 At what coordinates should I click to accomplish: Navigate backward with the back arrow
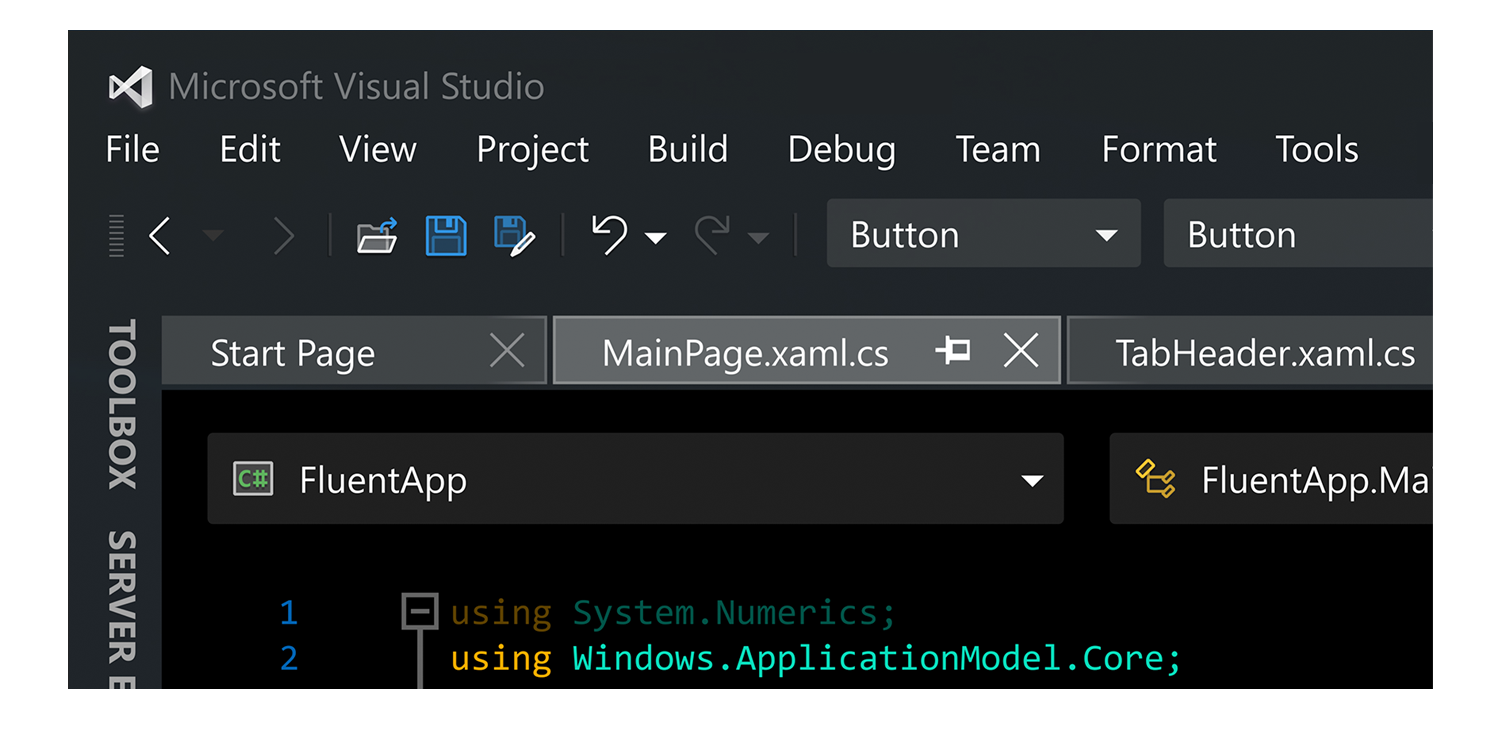tap(160, 236)
